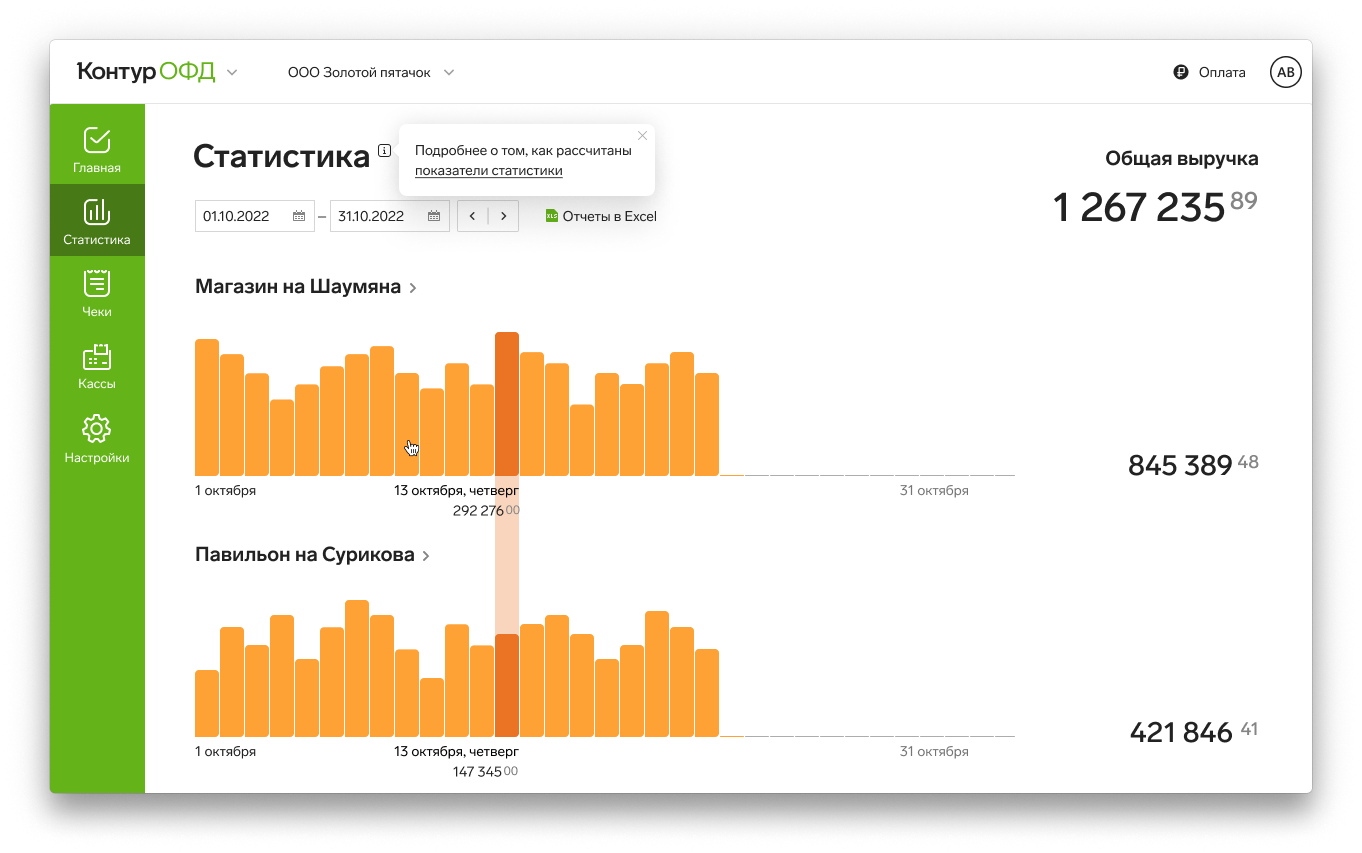Click the value 292 276 under Шаумяна chart

point(486,510)
